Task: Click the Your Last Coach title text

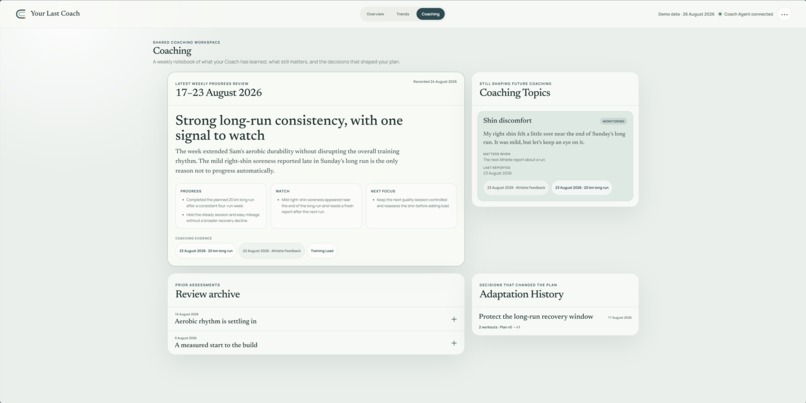Action: coord(55,14)
